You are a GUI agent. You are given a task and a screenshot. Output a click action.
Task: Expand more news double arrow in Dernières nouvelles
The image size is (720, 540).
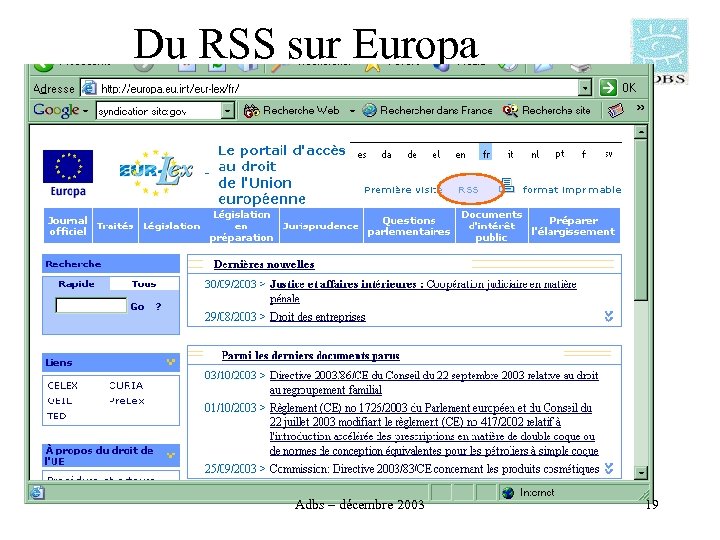pyautogui.click(x=609, y=316)
